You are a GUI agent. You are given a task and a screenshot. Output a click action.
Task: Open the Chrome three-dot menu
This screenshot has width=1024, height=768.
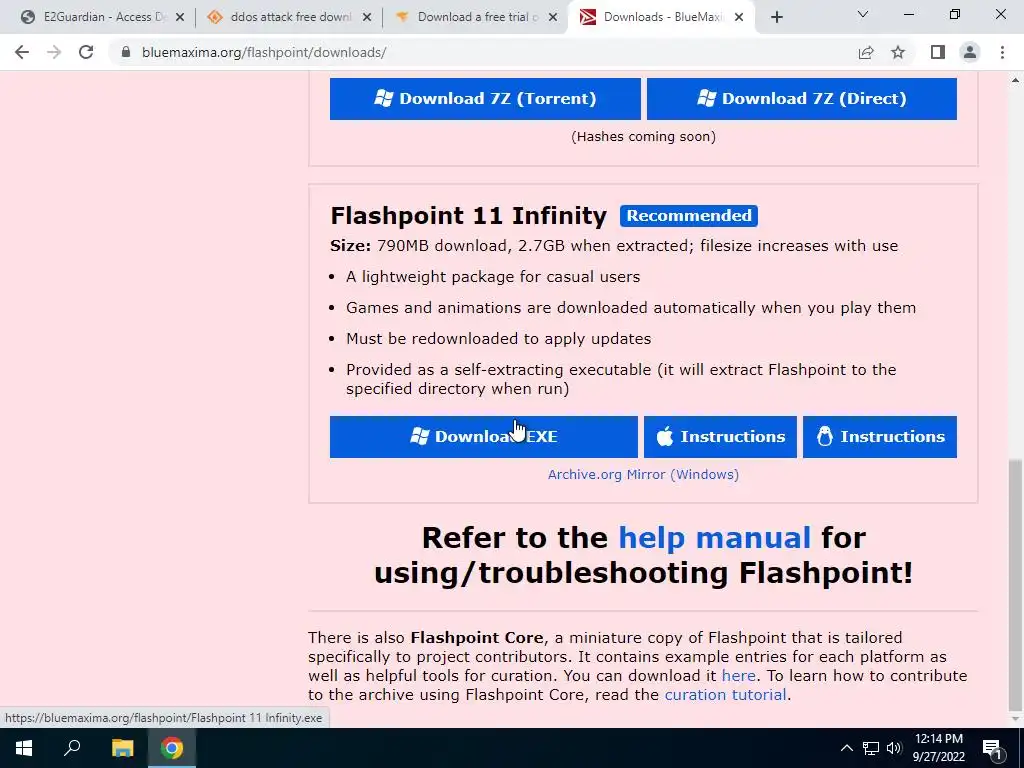pyautogui.click(x=1002, y=52)
